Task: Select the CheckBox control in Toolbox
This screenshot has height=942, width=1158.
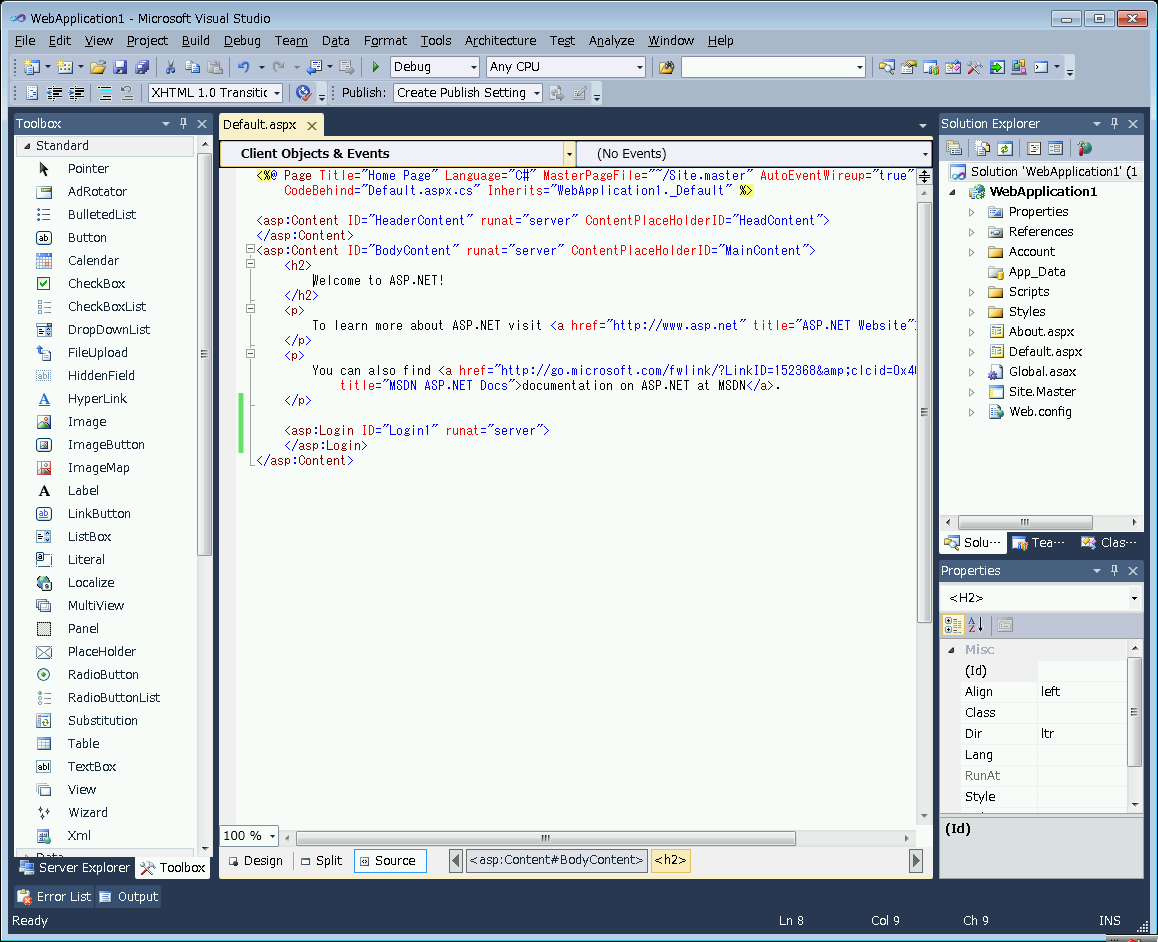Action: tap(96, 284)
